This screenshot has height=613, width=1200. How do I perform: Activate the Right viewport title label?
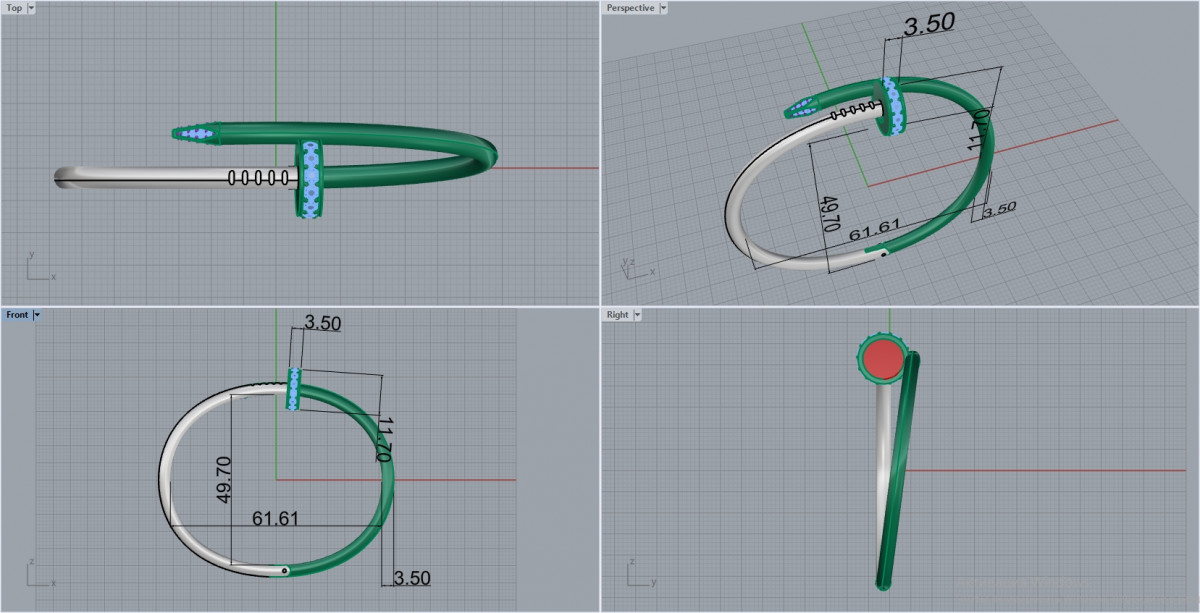coord(618,315)
